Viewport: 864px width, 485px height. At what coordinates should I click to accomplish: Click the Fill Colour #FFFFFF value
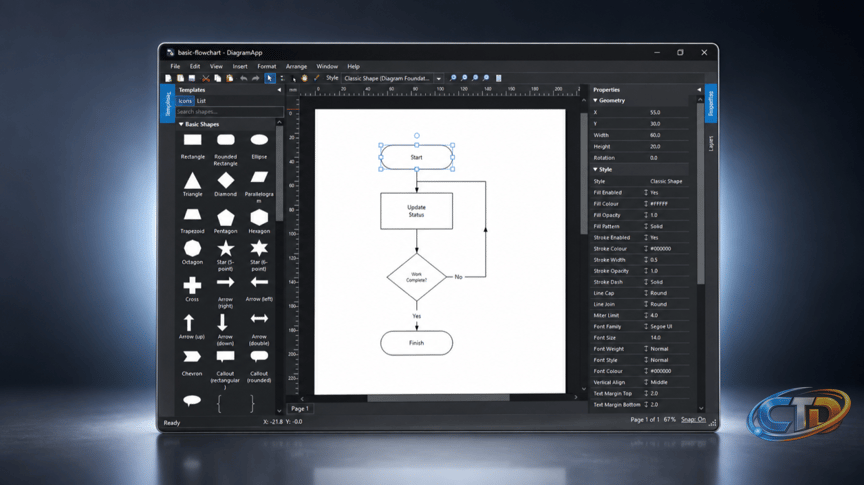(x=659, y=204)
